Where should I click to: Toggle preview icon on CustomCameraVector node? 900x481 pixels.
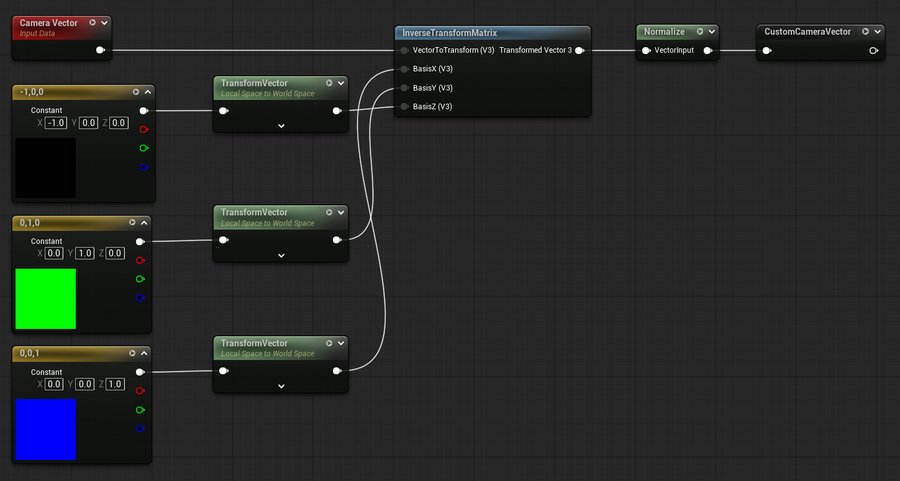pyautogui.click(x=863, y=32)
